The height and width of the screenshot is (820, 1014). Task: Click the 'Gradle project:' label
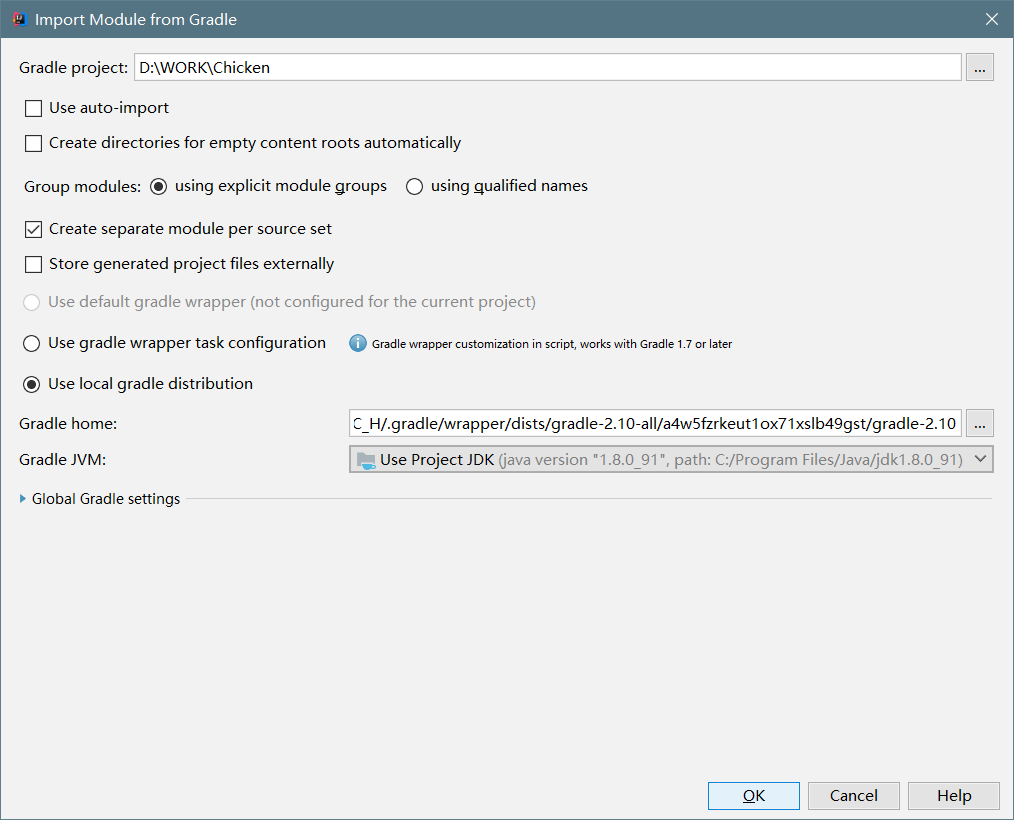[x=73, y=68]
